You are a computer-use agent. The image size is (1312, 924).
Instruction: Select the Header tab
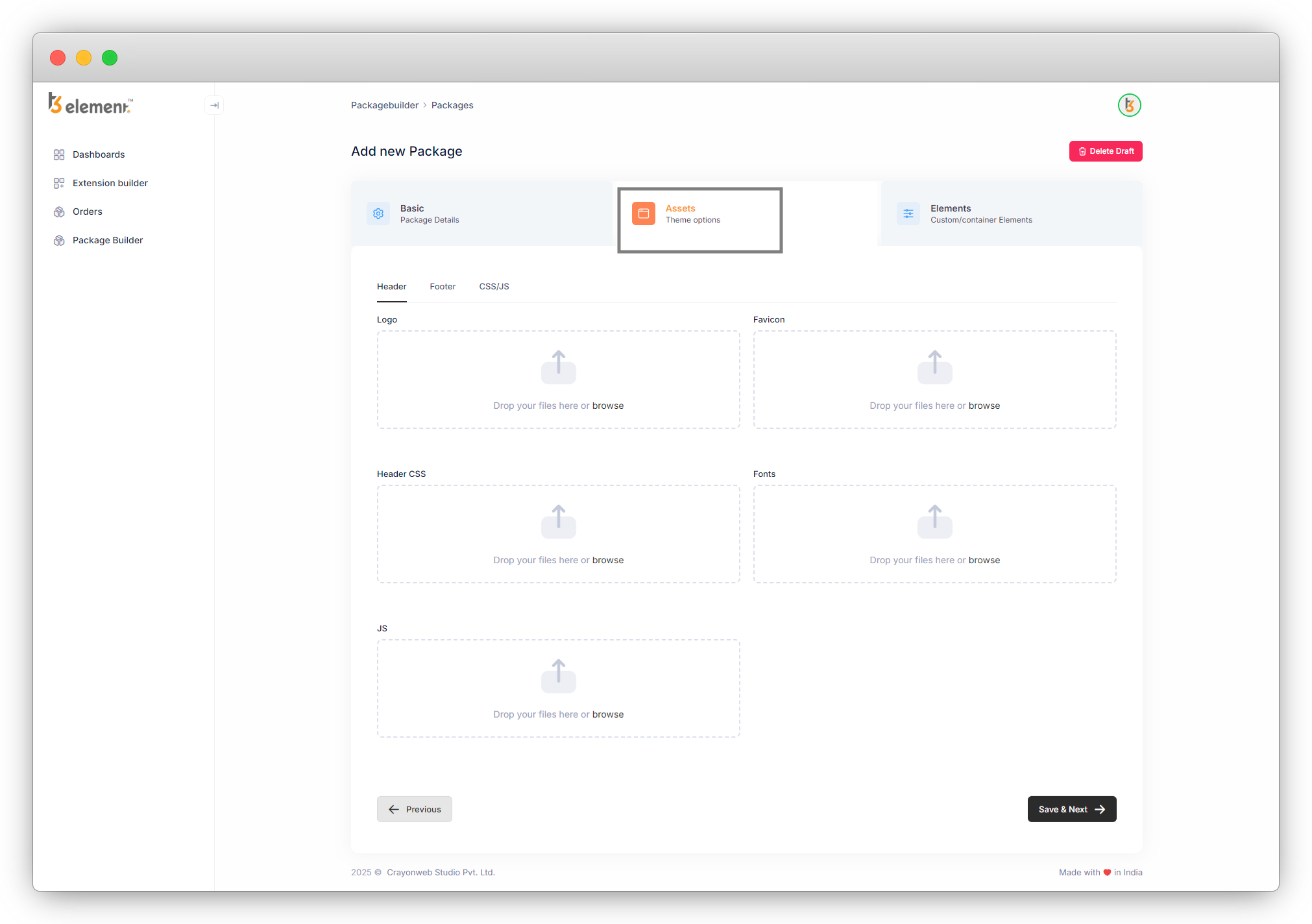tap(391, 286)
